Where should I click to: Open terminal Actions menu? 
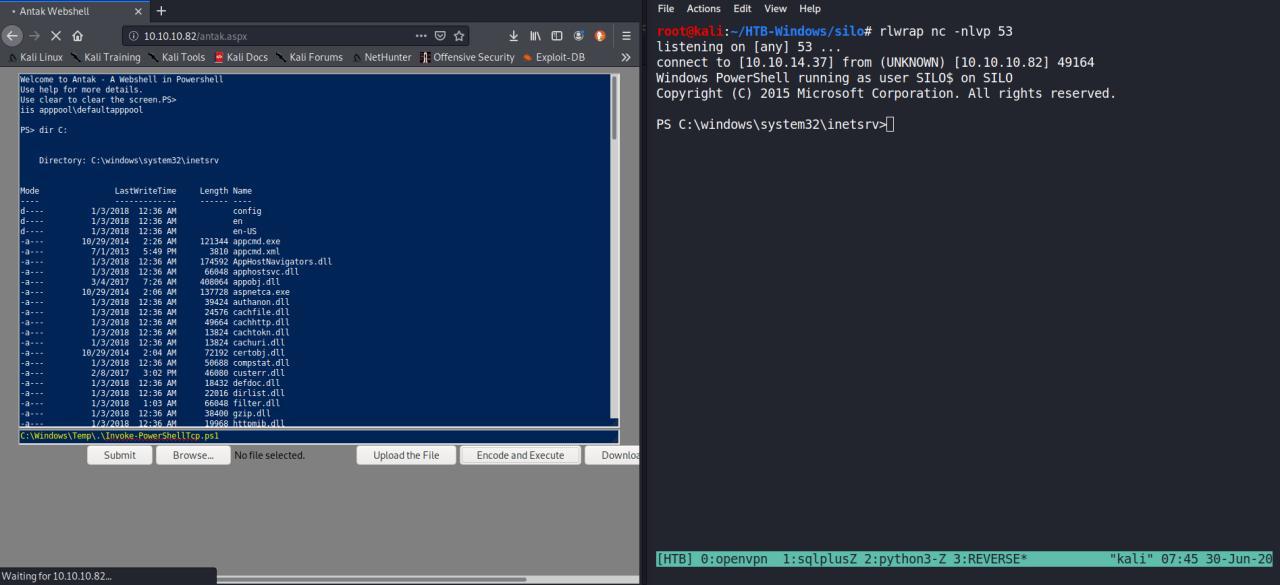click(703, 8)
